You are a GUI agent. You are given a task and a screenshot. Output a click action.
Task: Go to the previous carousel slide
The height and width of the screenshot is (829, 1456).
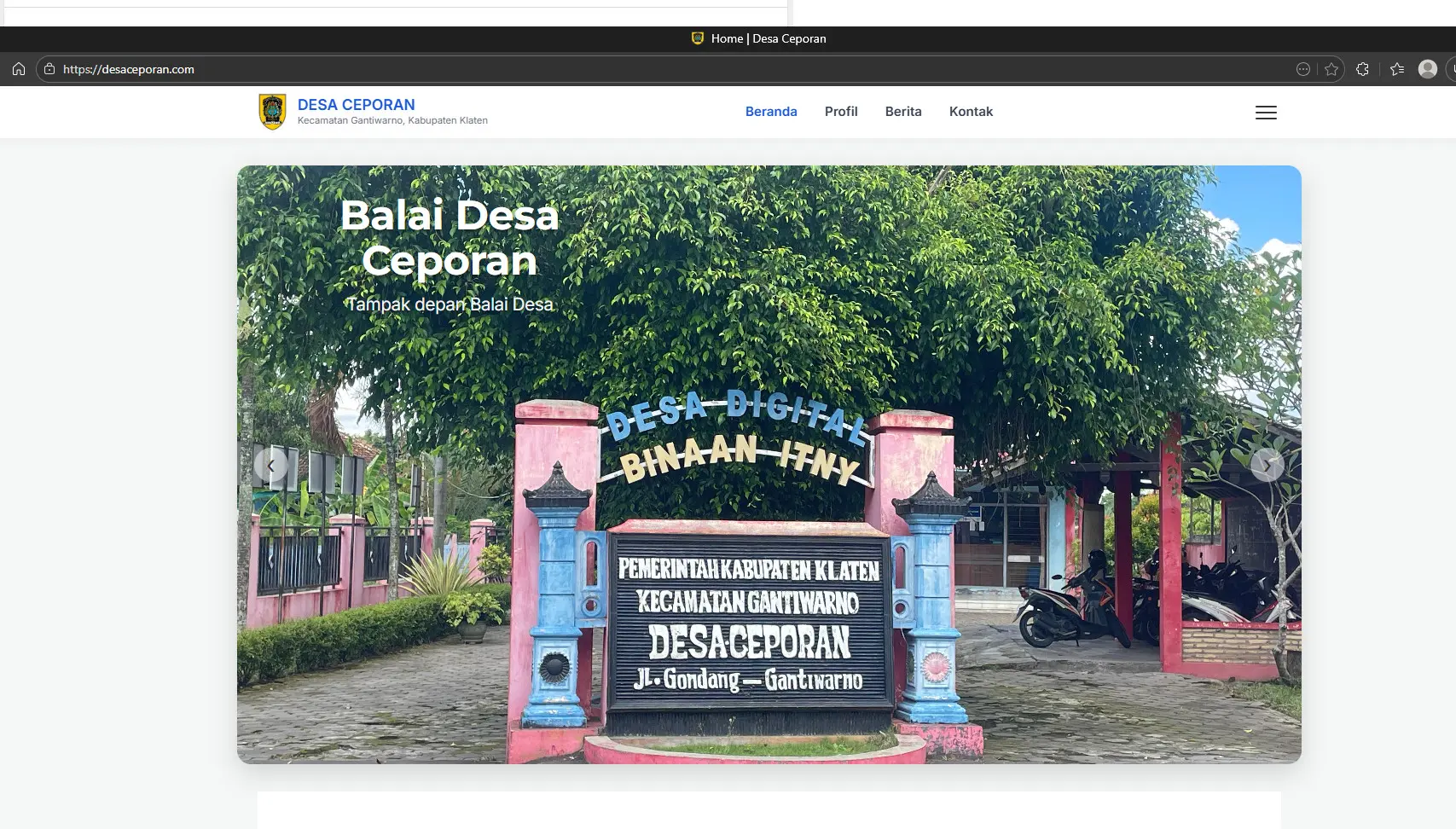271,466
